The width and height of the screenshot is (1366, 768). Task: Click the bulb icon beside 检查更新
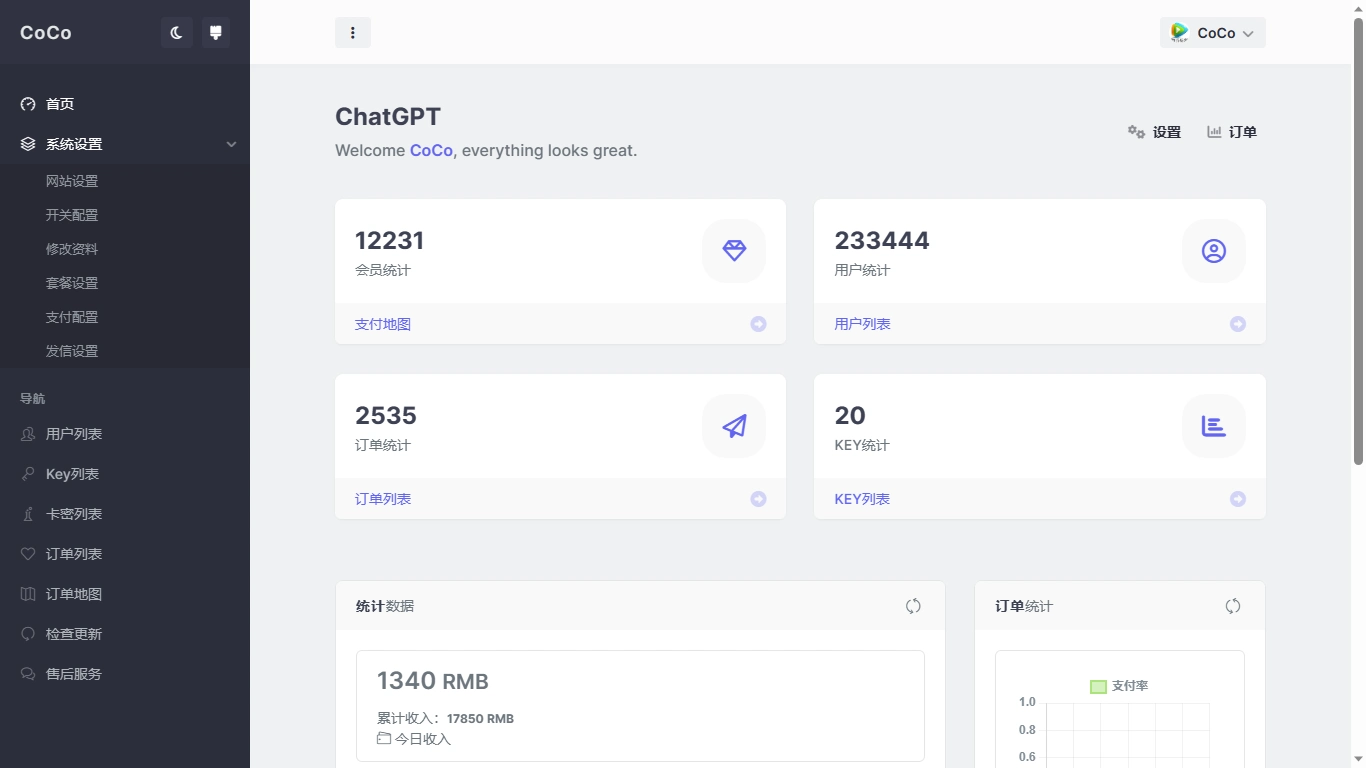(28, 634)
